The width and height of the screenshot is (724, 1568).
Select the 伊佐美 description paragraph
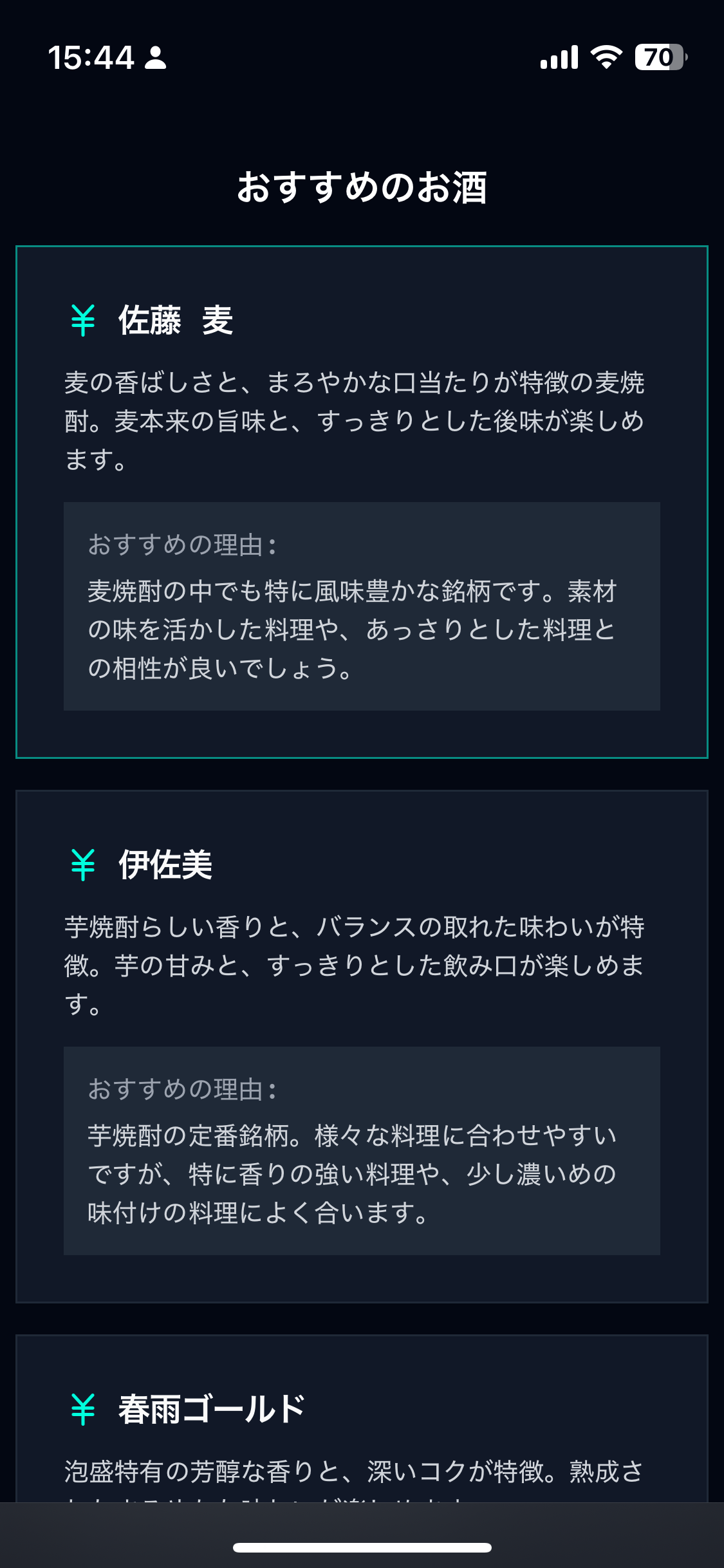[x=354, y=965]
